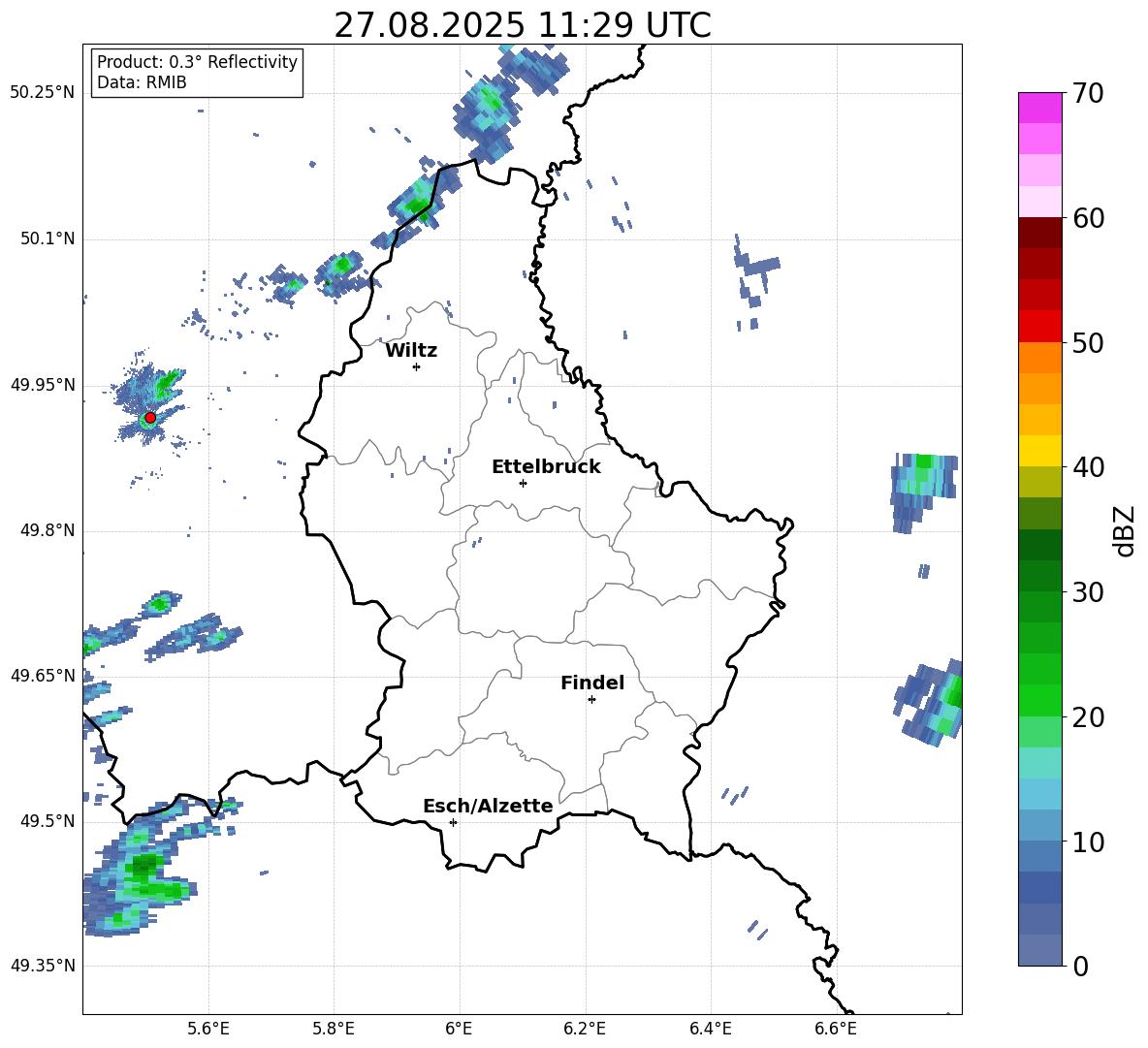The image size is (1148, 1048).
Task: Click the Findel station cross marker
Action: click(x=591, y=700)
